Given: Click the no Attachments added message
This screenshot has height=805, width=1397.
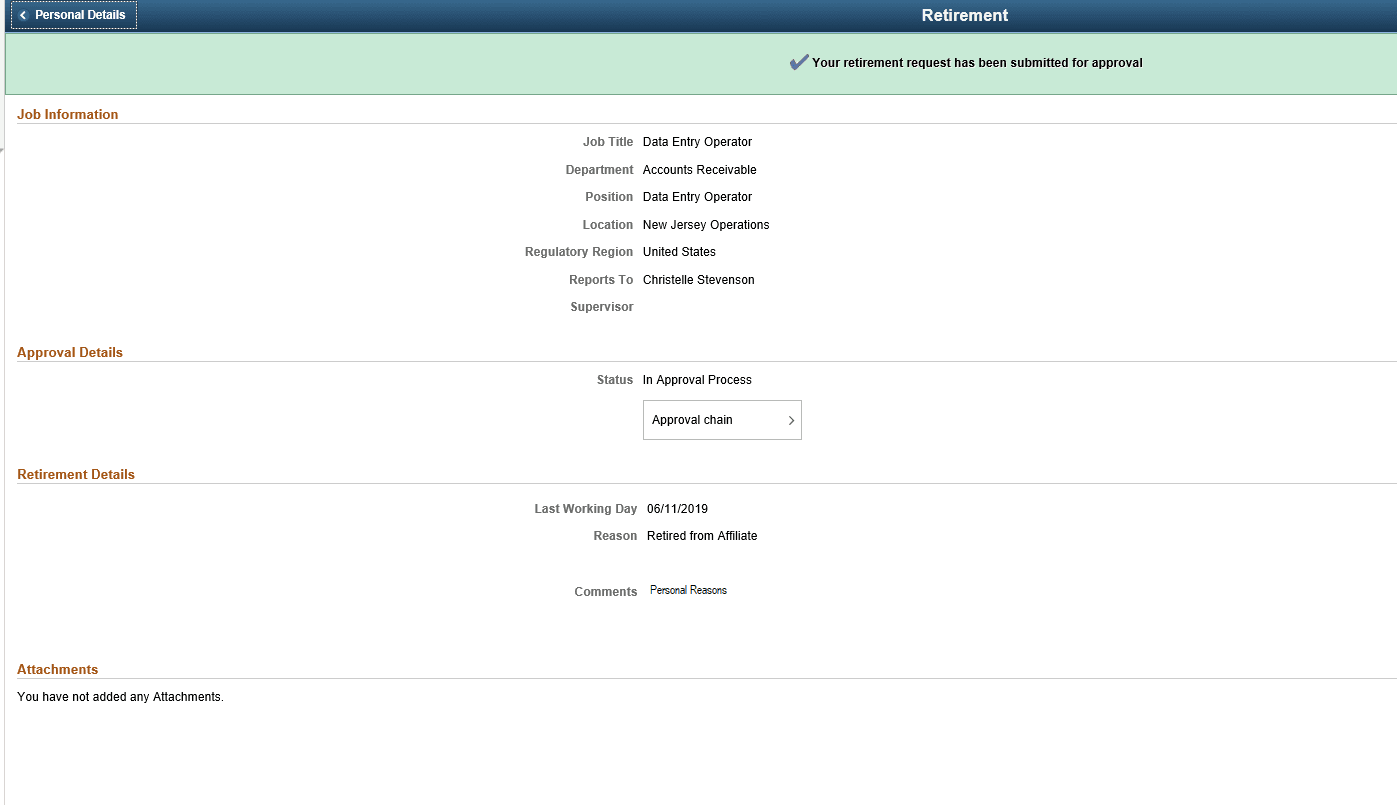Looking at the screenshot, I should click(x=120, y=697).
